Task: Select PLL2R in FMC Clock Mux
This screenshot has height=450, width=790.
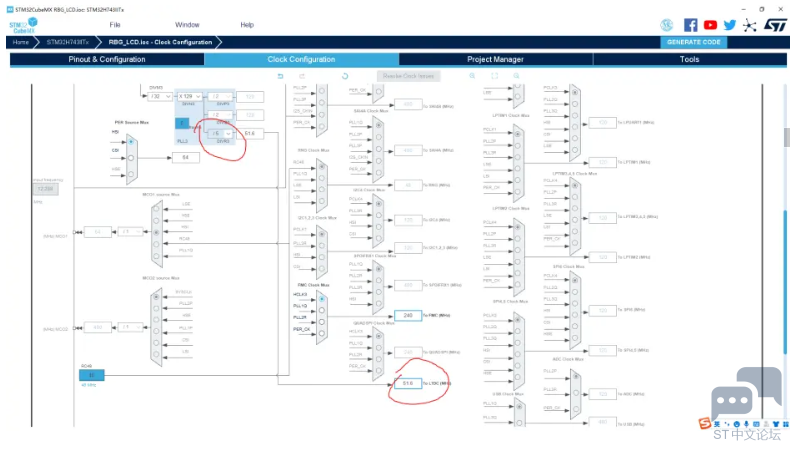Action: pos(321,322)
